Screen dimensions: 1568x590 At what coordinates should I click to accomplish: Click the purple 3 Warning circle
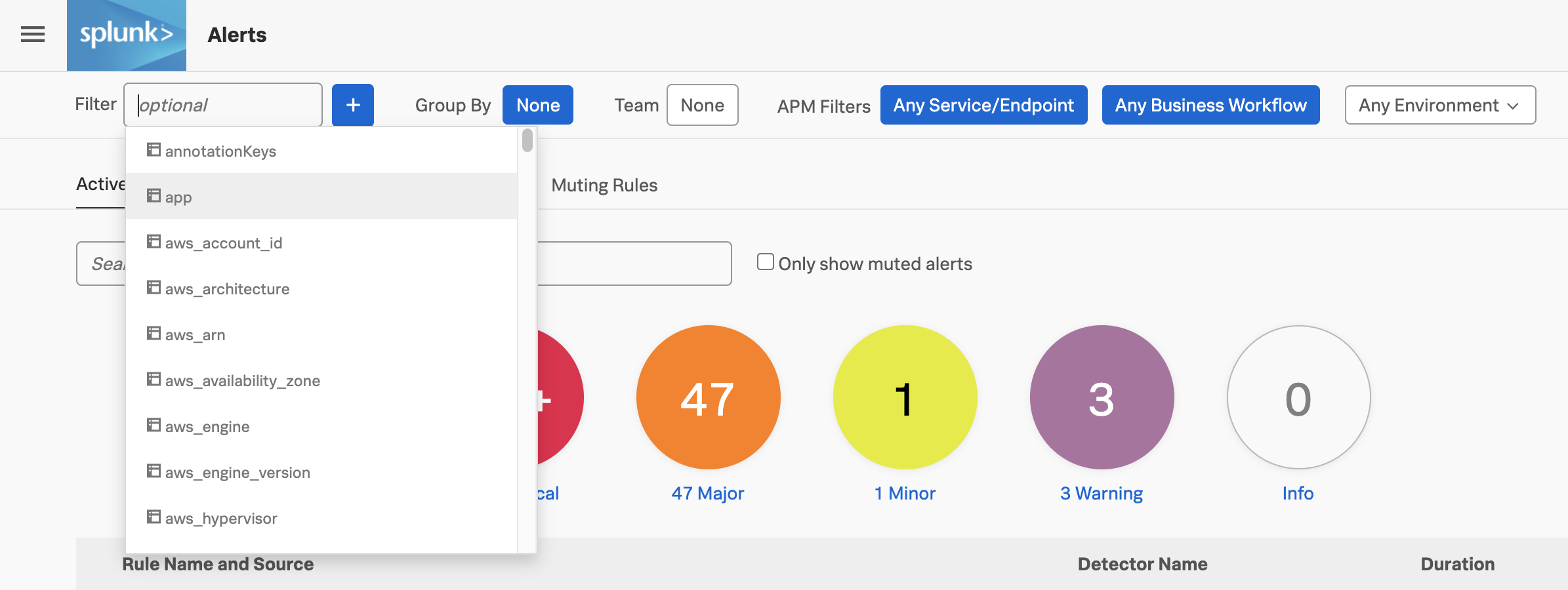pos(1102,397)
